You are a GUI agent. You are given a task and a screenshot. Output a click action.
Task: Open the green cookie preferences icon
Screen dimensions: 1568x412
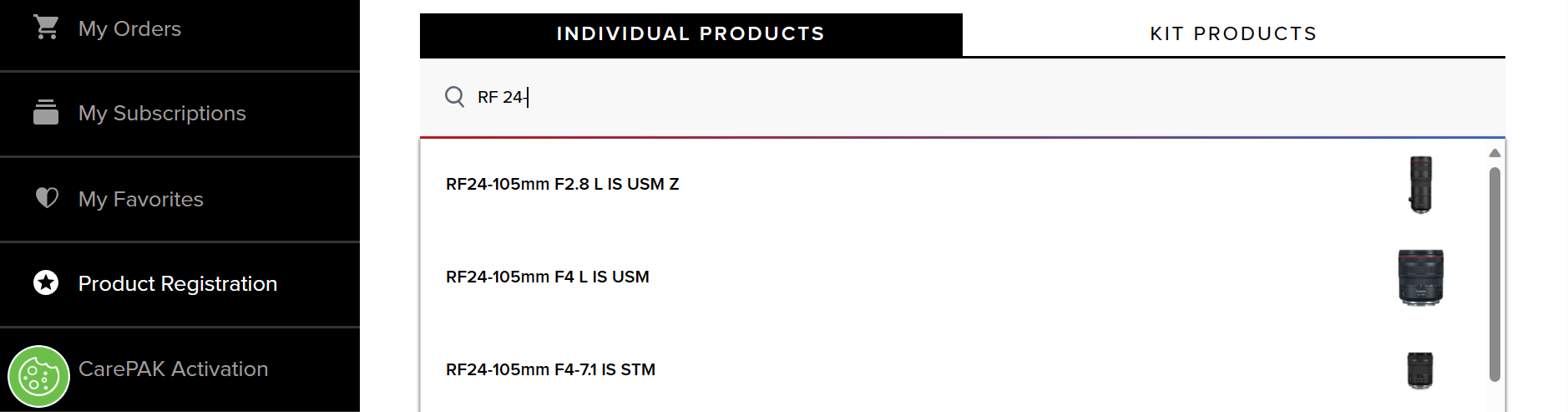pos(38,376)
